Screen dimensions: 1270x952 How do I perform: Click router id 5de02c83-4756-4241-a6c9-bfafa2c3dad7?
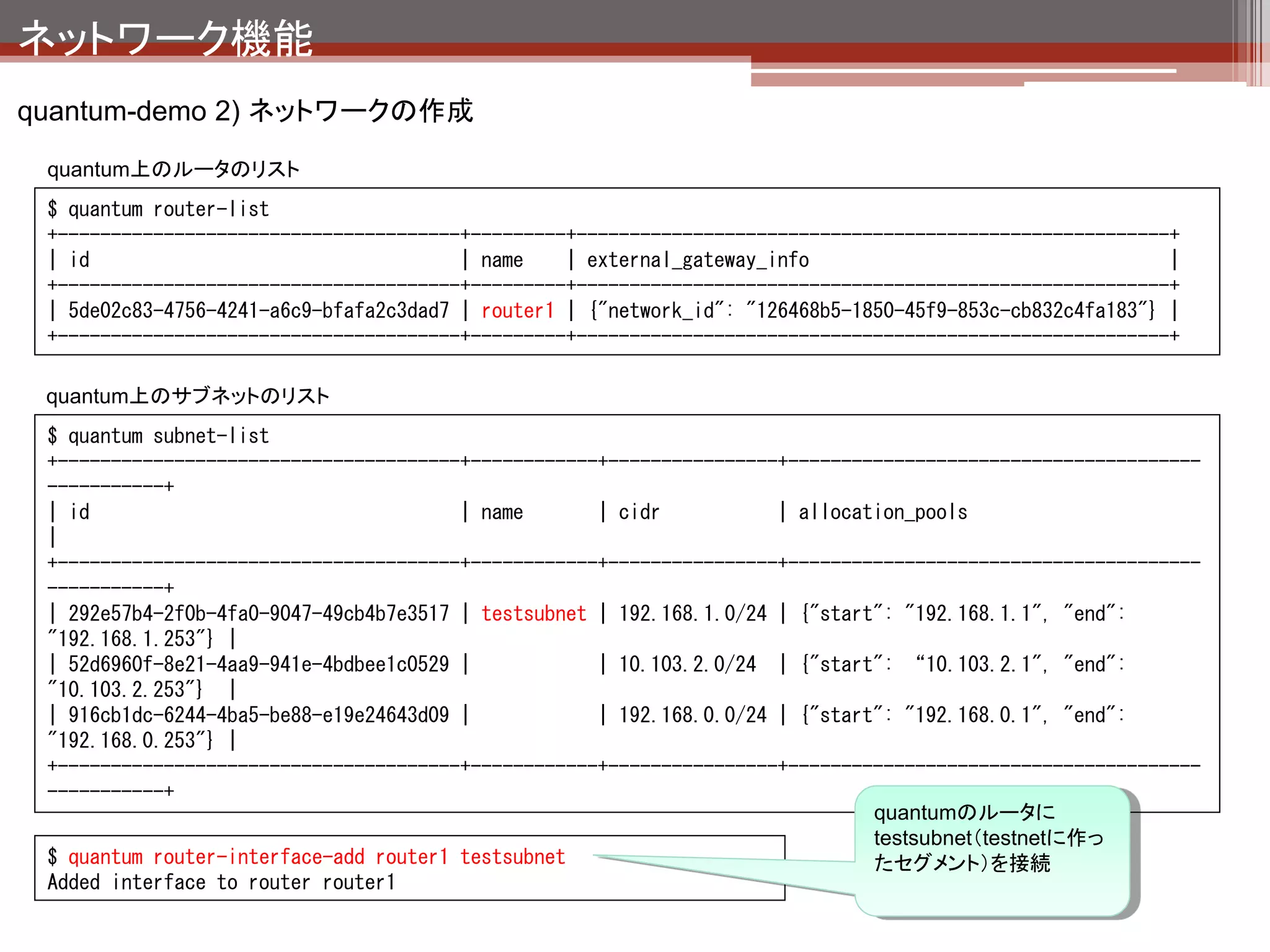click(259, 311)
